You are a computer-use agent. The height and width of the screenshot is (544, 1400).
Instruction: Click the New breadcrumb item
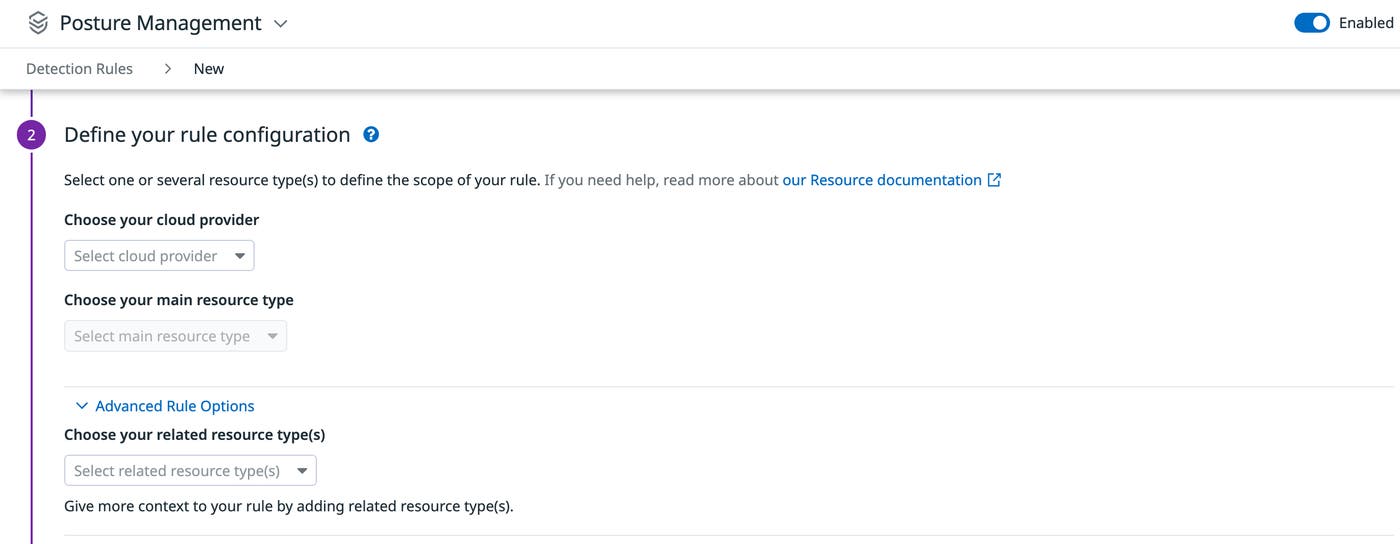click(x=209, y=69)
